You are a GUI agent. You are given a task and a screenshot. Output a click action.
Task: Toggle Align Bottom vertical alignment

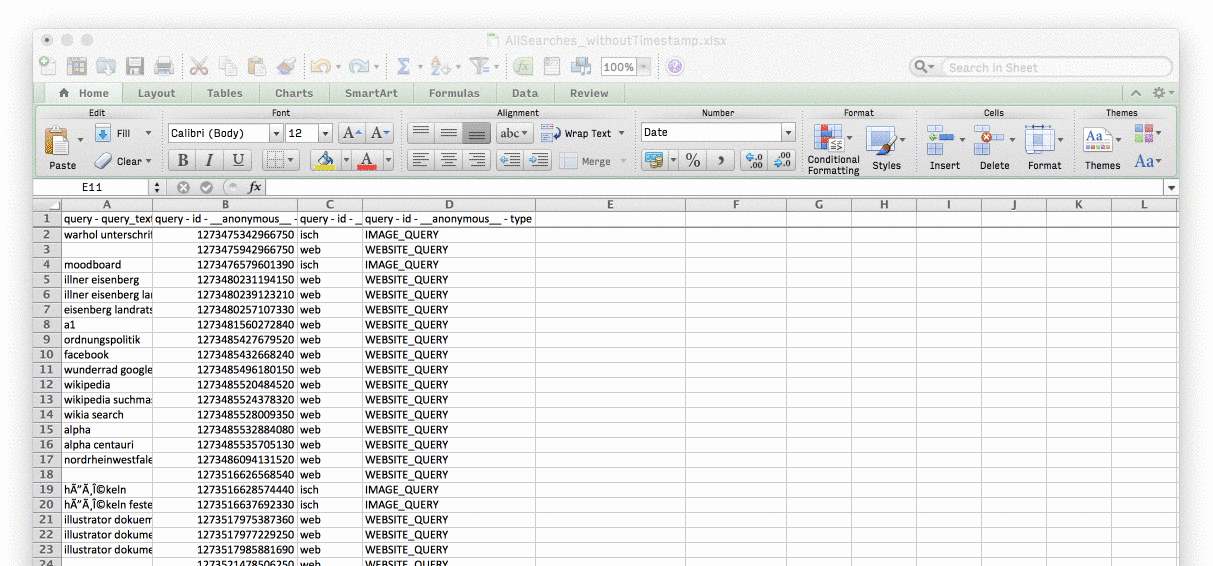(477, 133)
